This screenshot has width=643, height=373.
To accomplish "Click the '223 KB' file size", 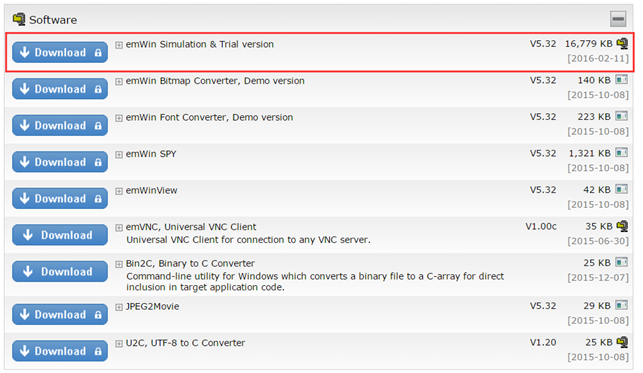I will coord(594,117).
